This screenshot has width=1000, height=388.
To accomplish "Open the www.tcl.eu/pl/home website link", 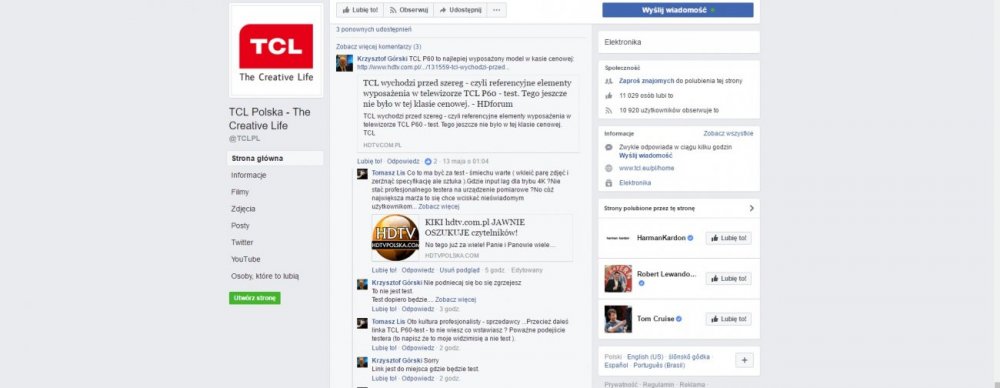I will point(646,168).
